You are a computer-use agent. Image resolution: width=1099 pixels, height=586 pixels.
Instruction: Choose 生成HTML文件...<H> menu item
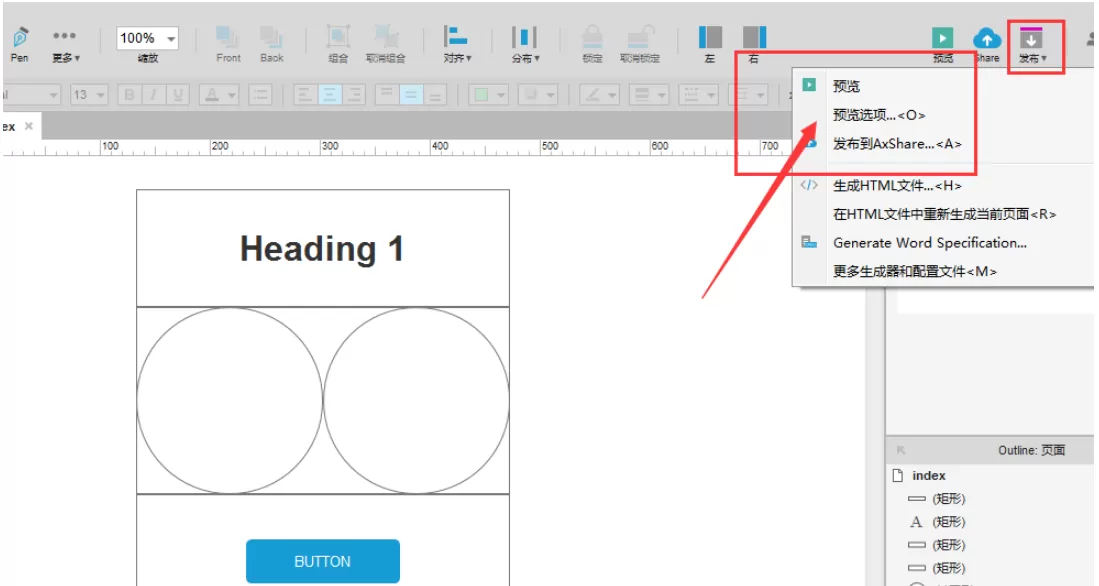pos(897,185)
